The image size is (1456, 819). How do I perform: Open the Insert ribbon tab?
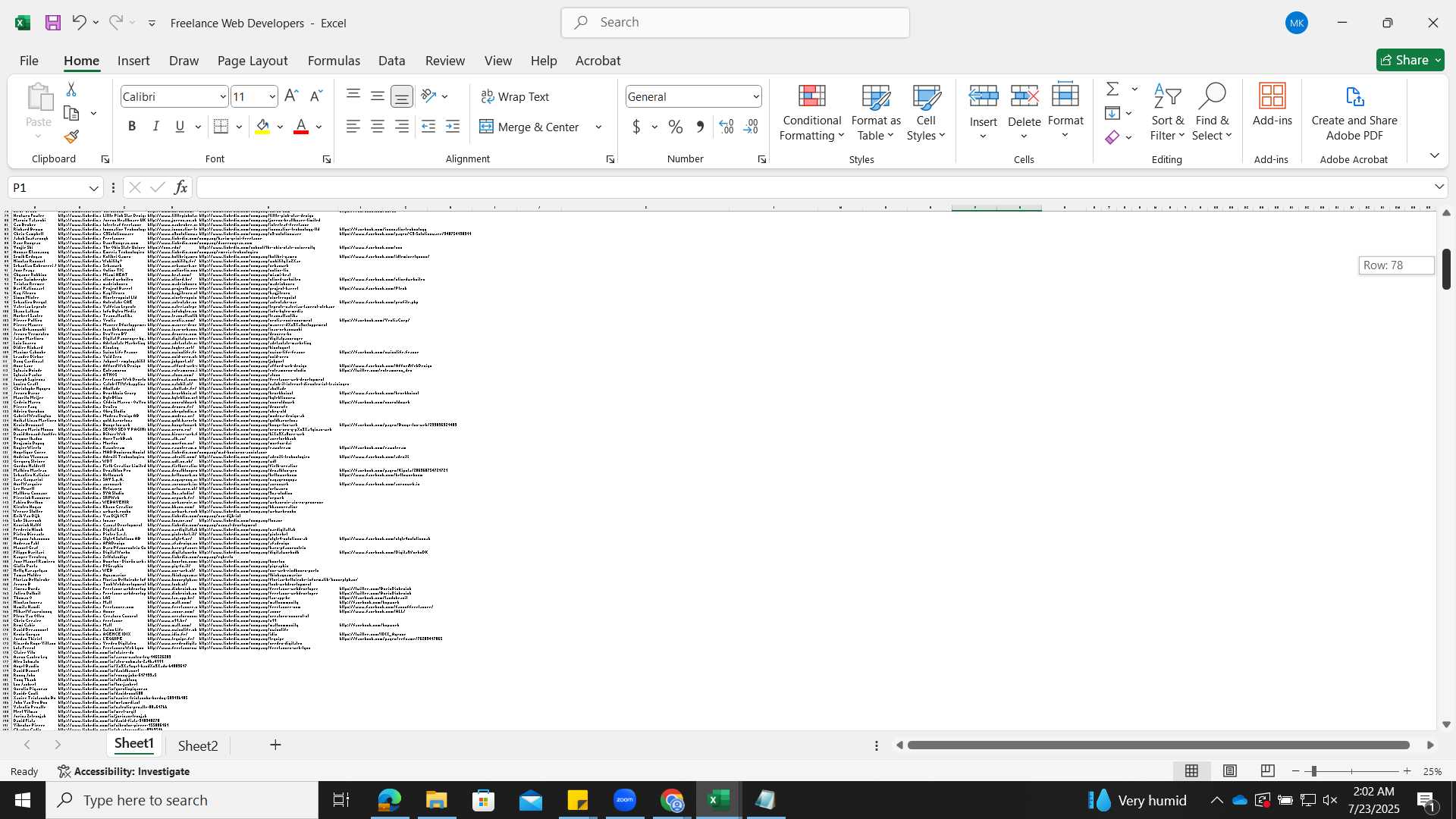coord(133,61)
